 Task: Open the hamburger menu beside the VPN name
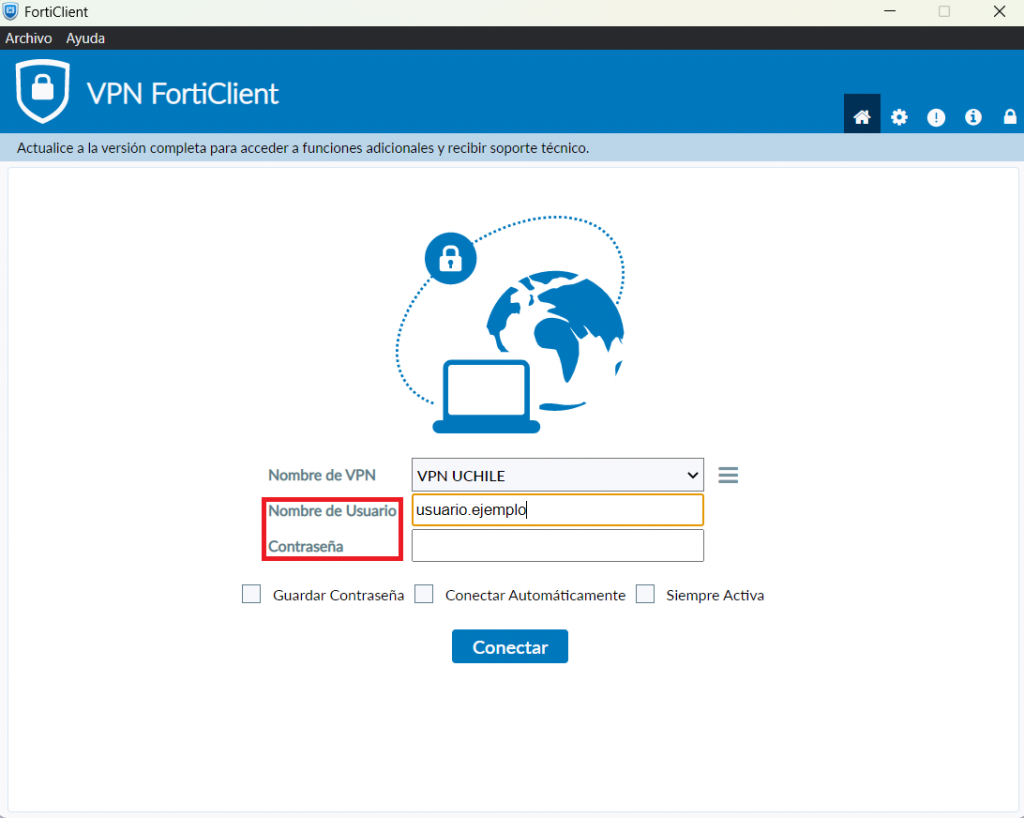click(728, 475)
